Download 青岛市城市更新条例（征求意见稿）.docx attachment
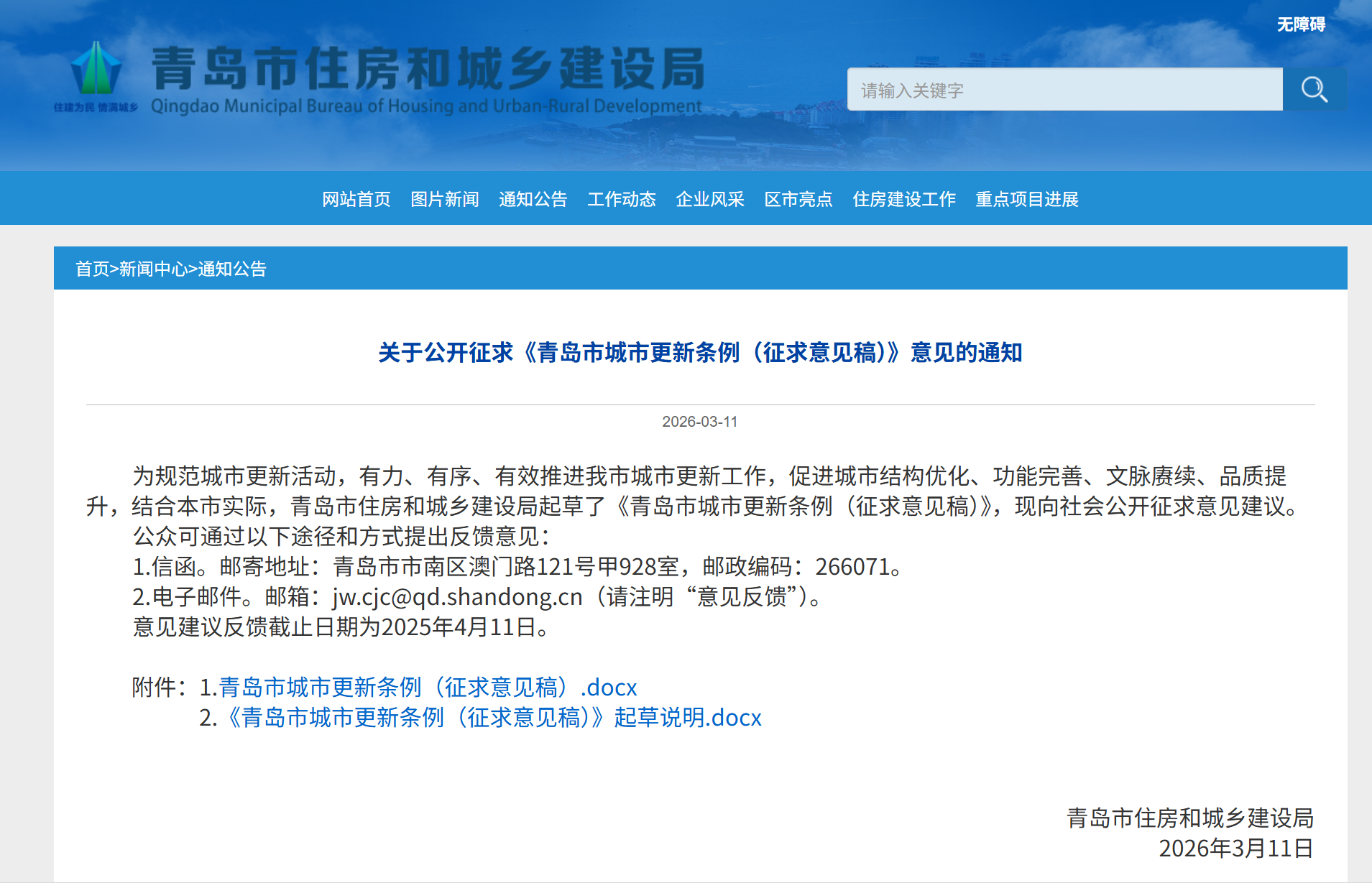Image resolution: width=1372 pixels, height=883 pixels. click(x=428, y=688)
